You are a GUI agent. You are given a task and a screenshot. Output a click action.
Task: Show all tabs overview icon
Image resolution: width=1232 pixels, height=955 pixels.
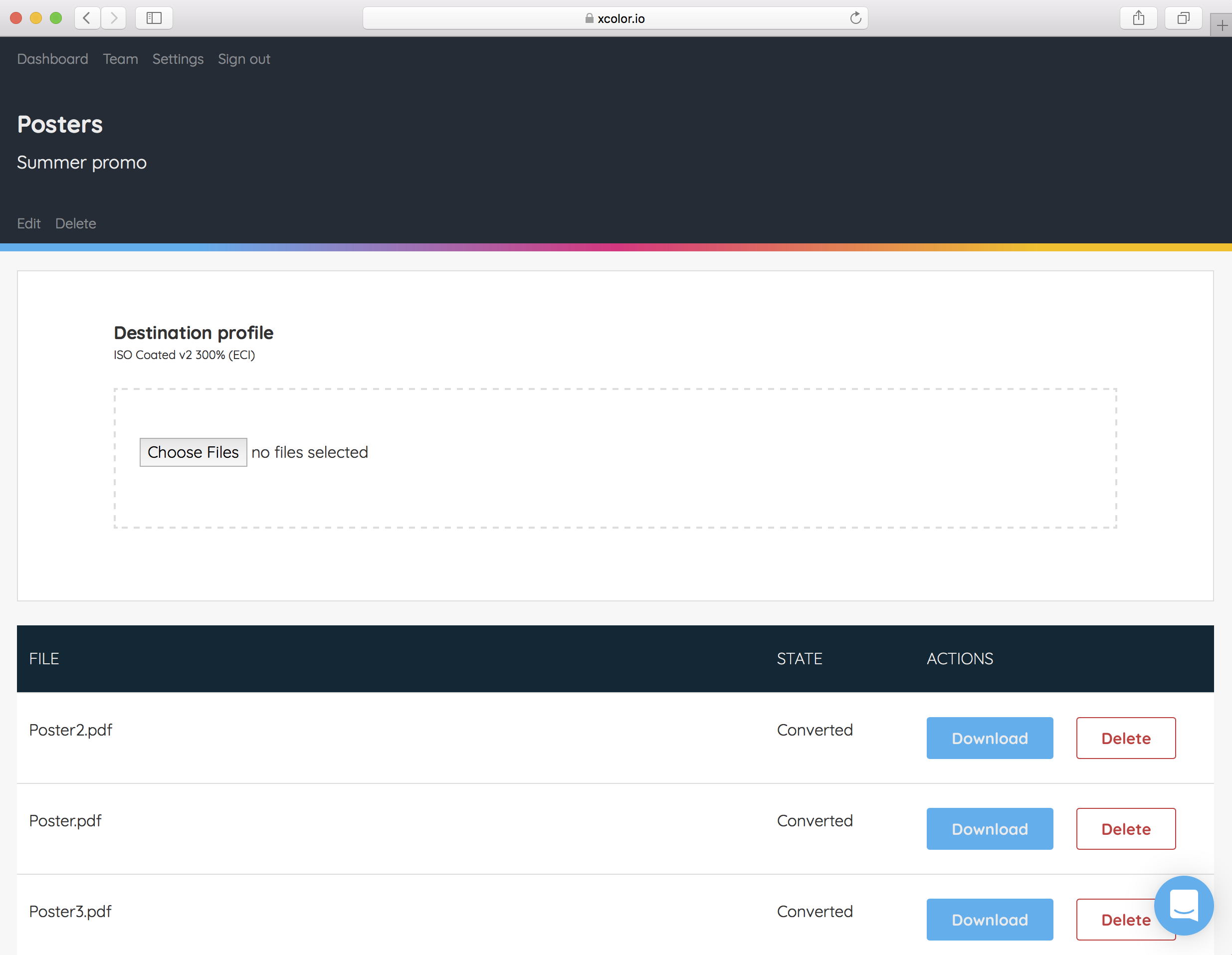point(1183,18)
